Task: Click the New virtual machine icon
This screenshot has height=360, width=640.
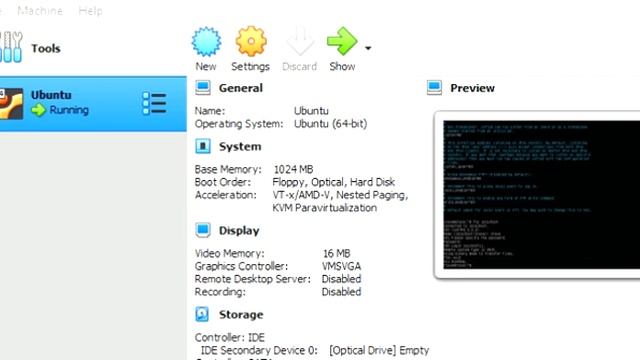Action: tap(206, 42)
